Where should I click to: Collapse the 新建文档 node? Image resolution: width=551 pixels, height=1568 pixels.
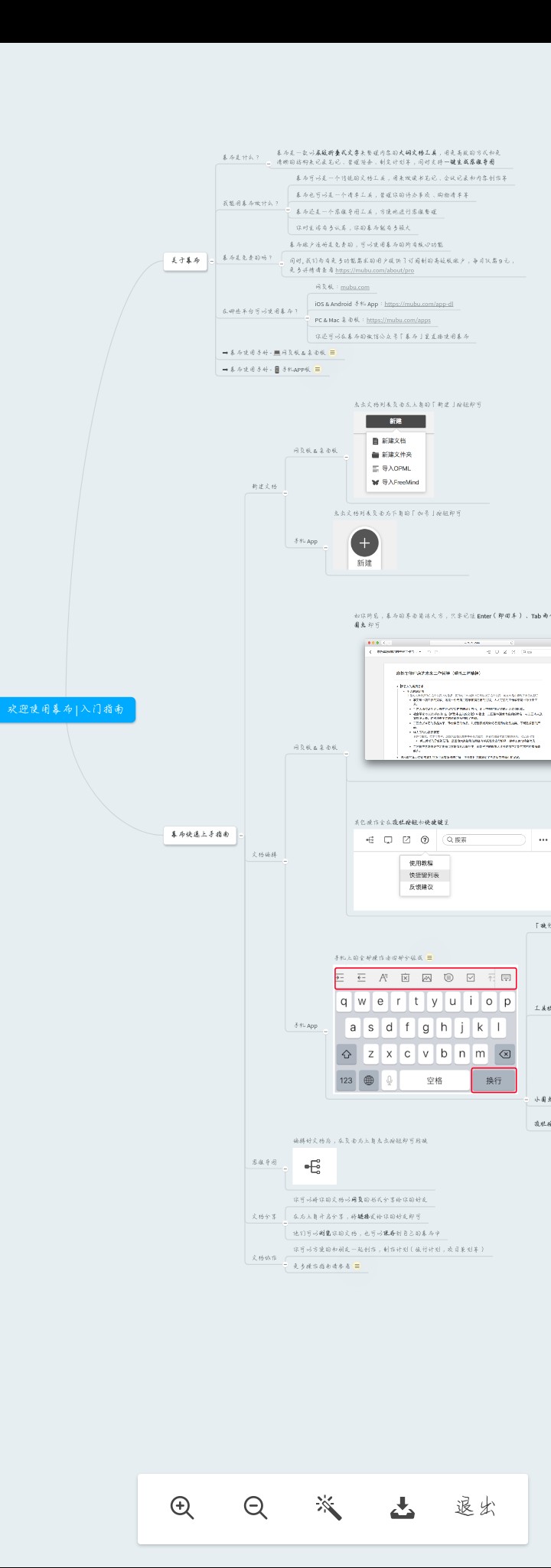coord(285,492)
